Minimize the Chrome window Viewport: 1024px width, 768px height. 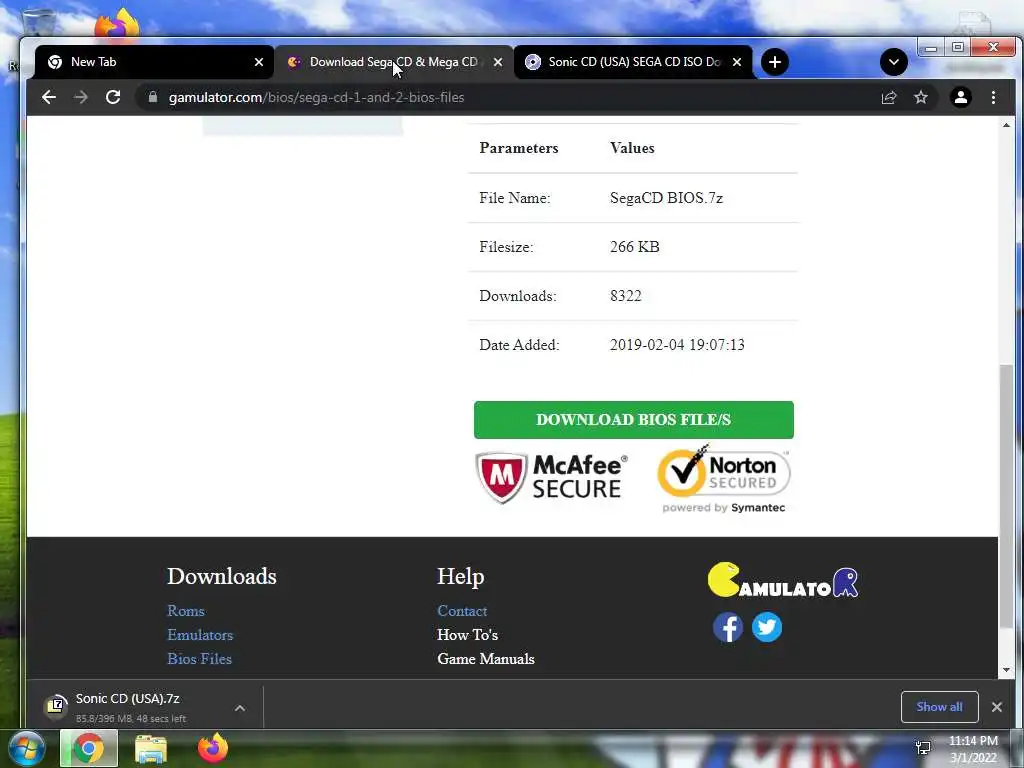(x=931, y=48)
